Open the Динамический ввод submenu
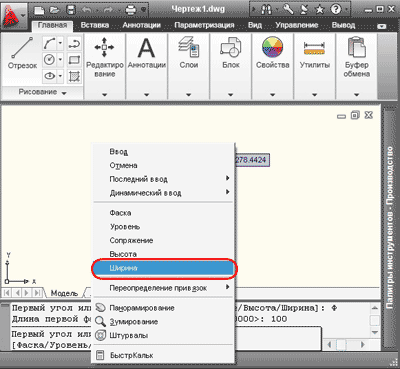The height and width of the screenshot is (369, 400). [163, 193]
